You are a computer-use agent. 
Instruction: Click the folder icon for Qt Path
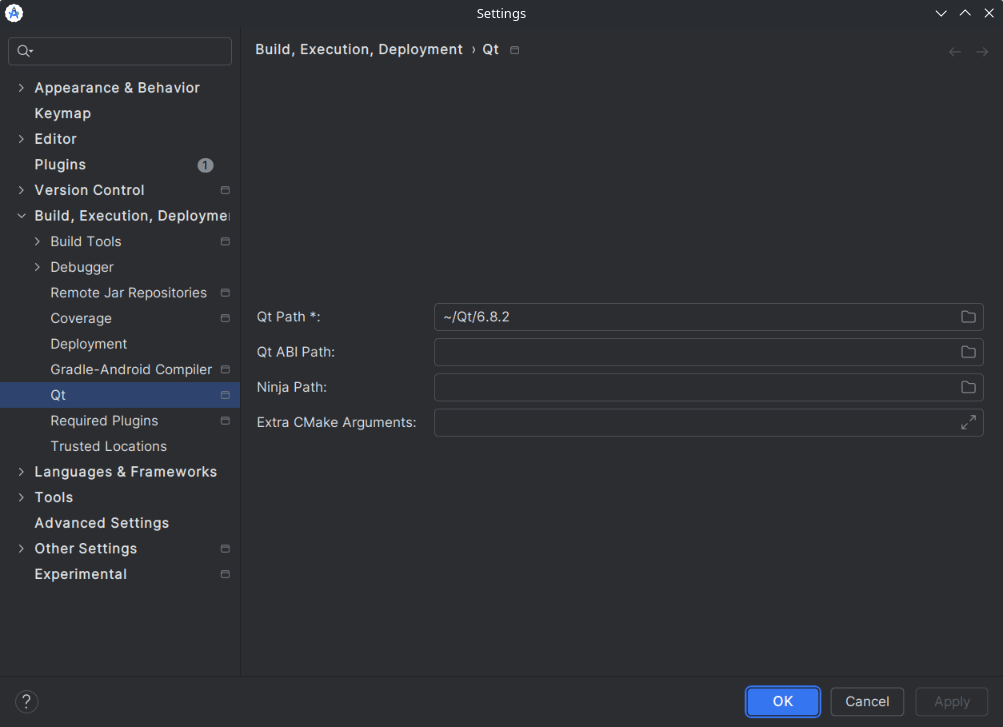[x=968, y=317]
